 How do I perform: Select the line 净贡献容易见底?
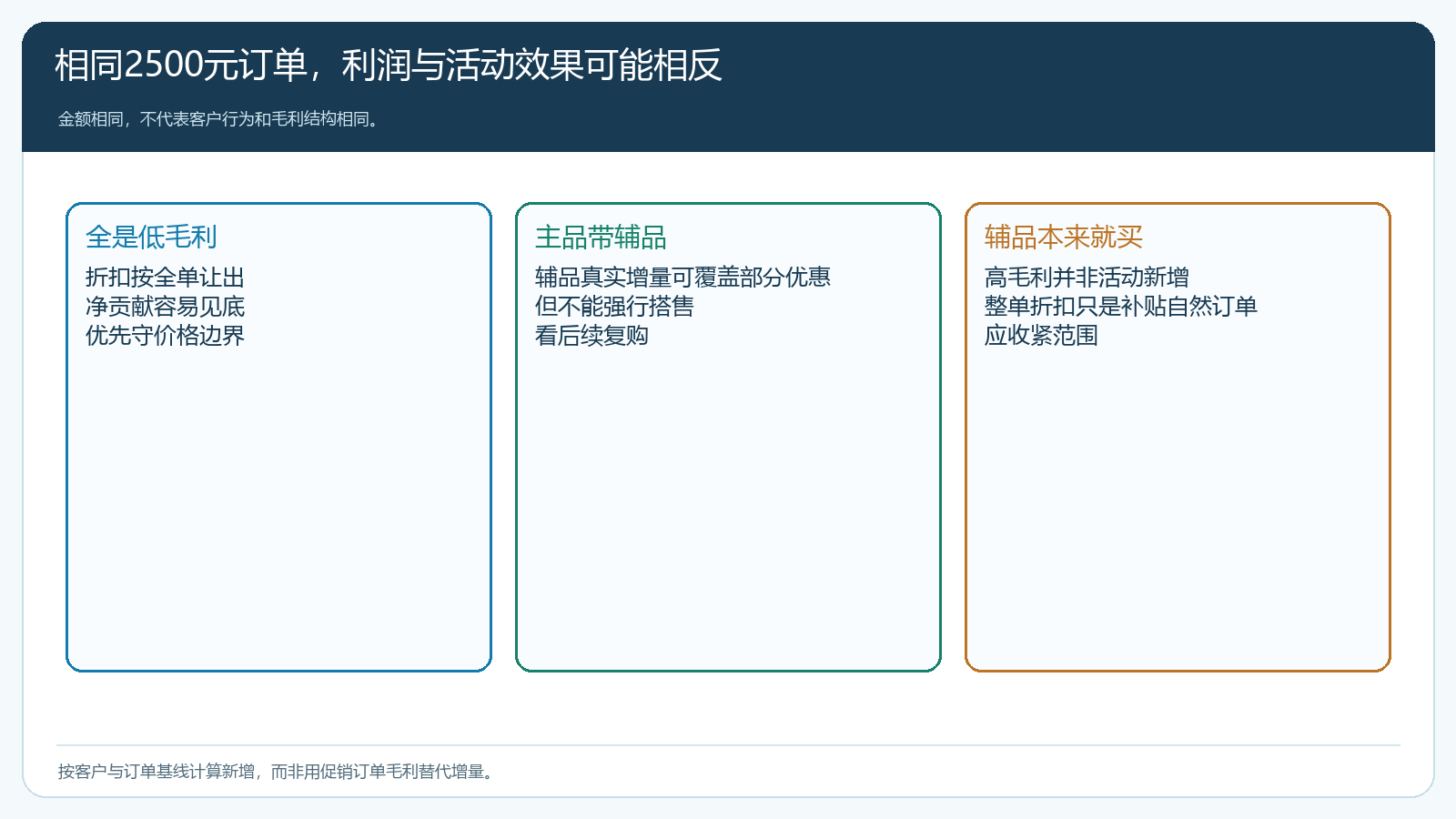click(x=165, y=307)
